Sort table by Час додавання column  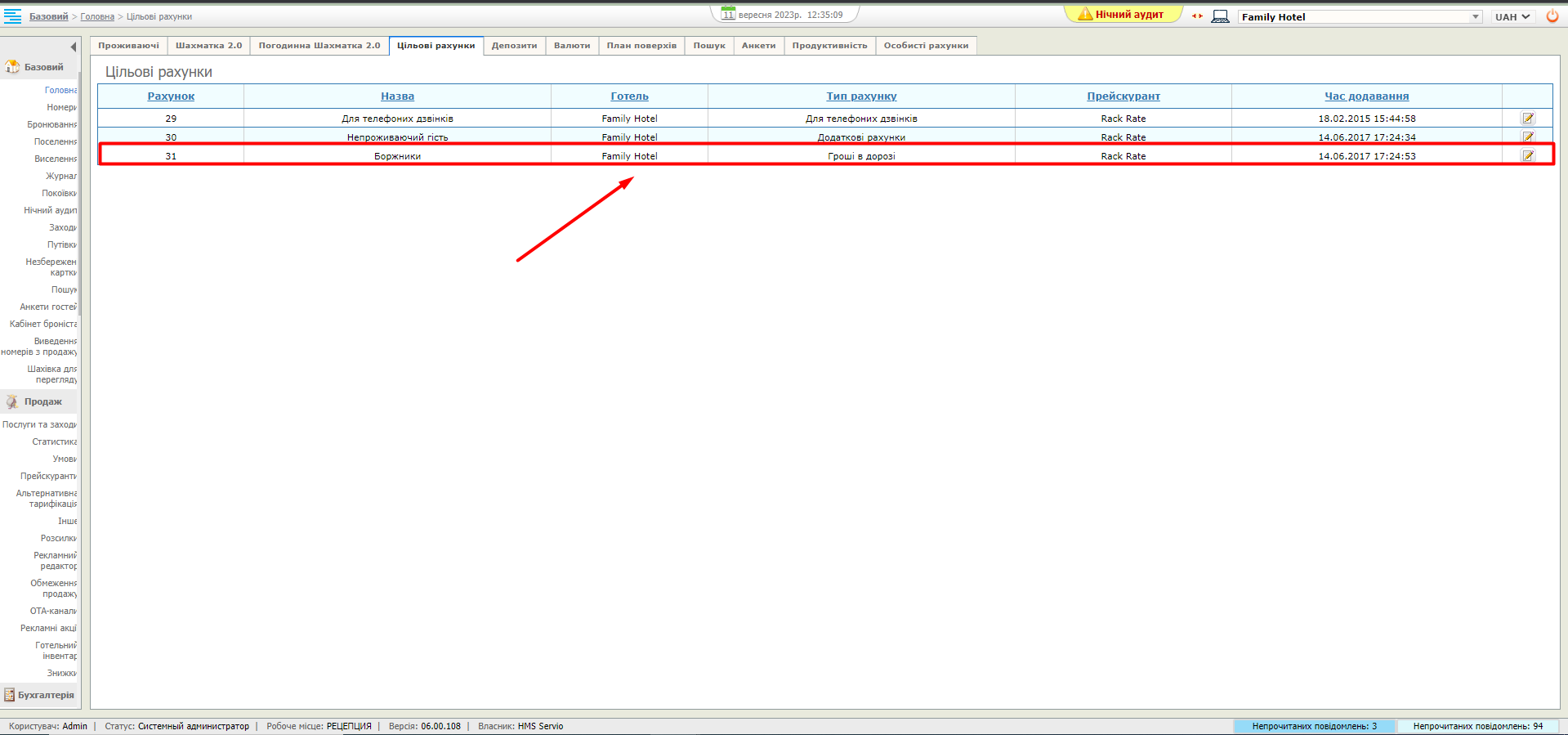pos(1366,96)
